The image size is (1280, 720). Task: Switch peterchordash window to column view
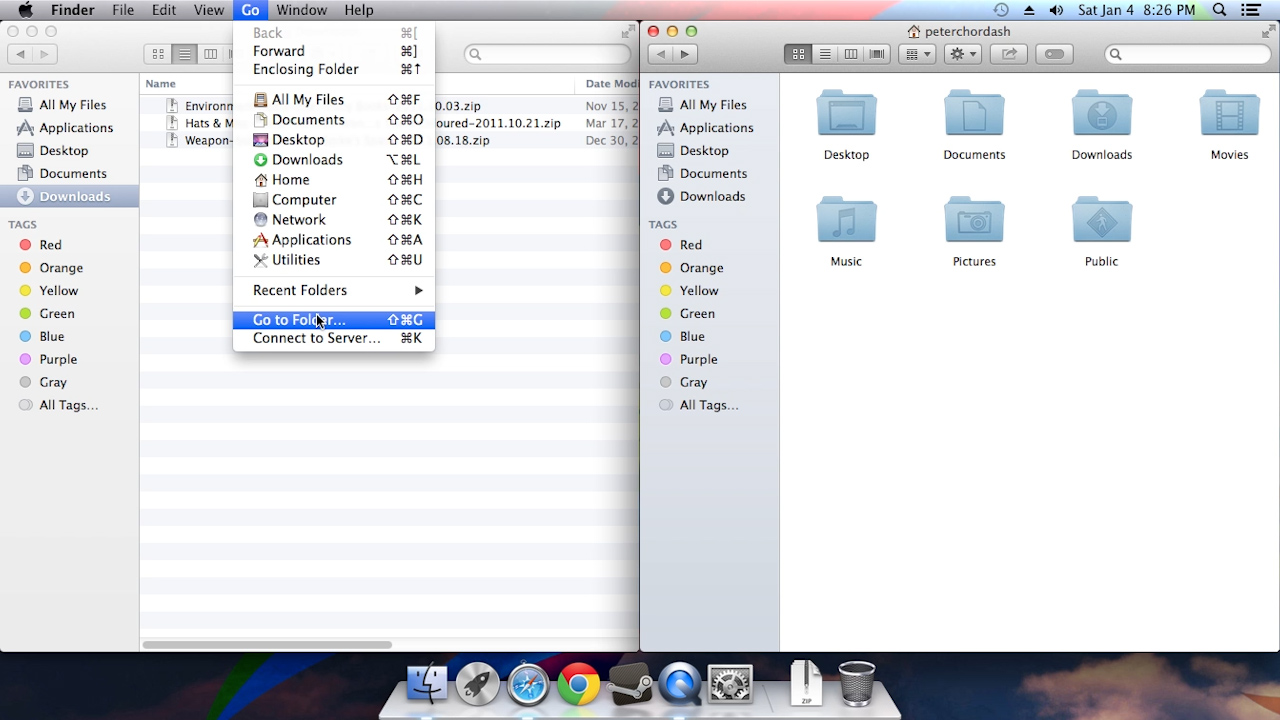(851, 54)
